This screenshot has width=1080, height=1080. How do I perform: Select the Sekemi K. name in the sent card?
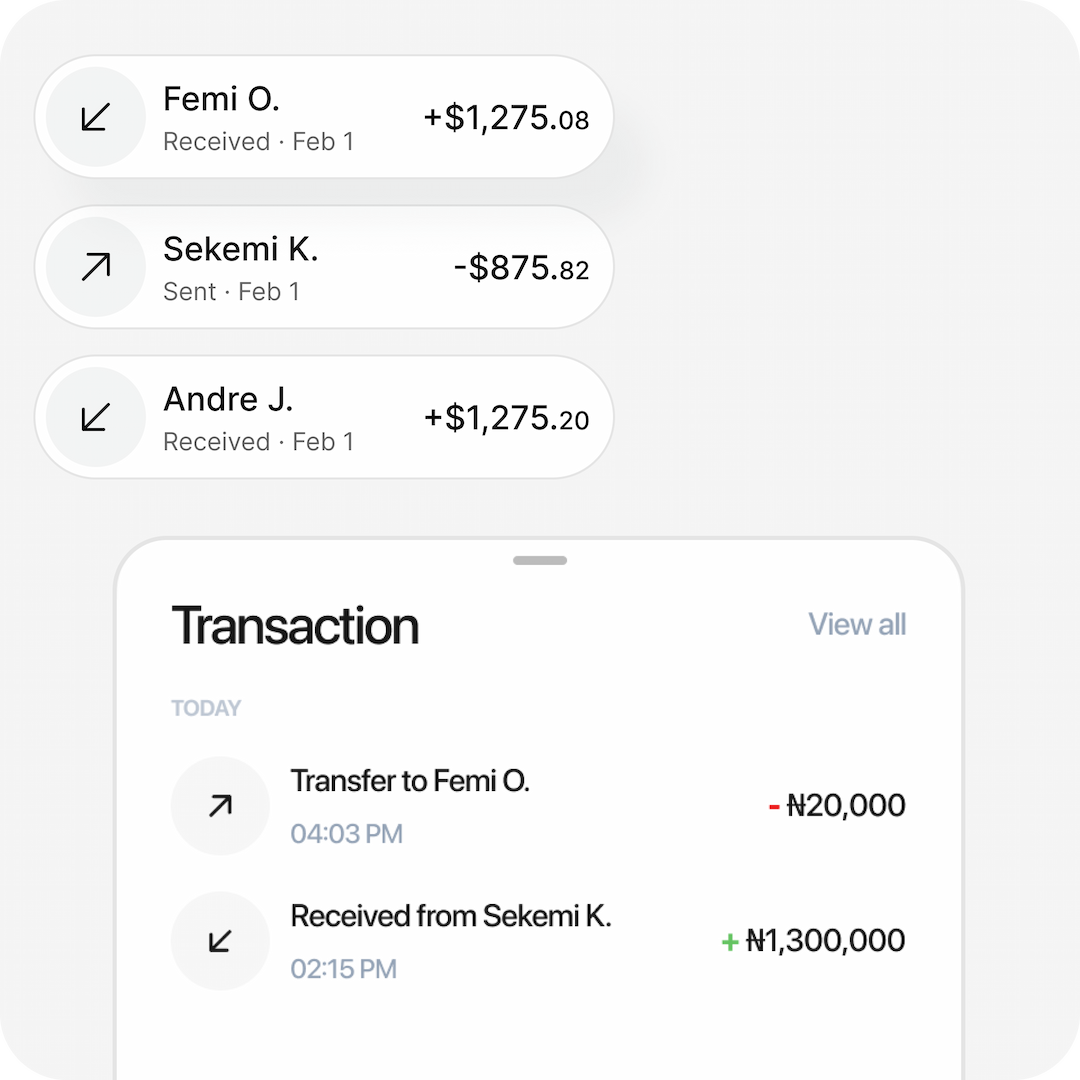click(x=240, y=249)
